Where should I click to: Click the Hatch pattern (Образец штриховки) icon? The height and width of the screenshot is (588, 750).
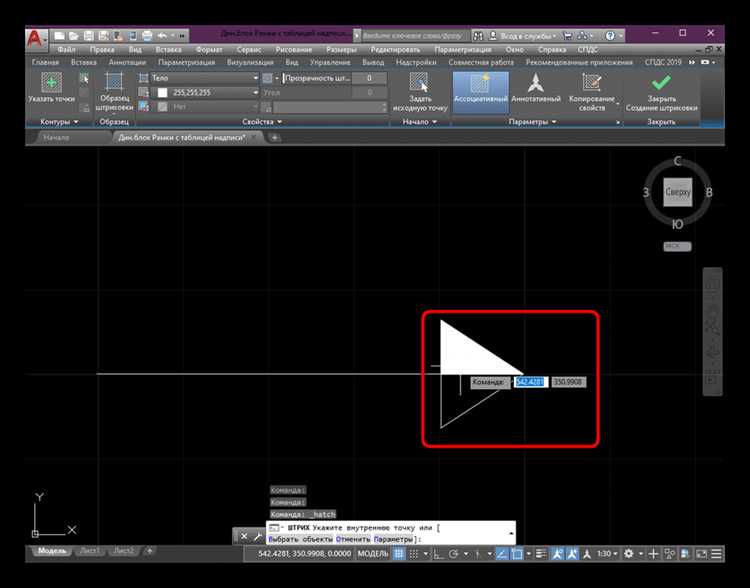tap(114, 82)
